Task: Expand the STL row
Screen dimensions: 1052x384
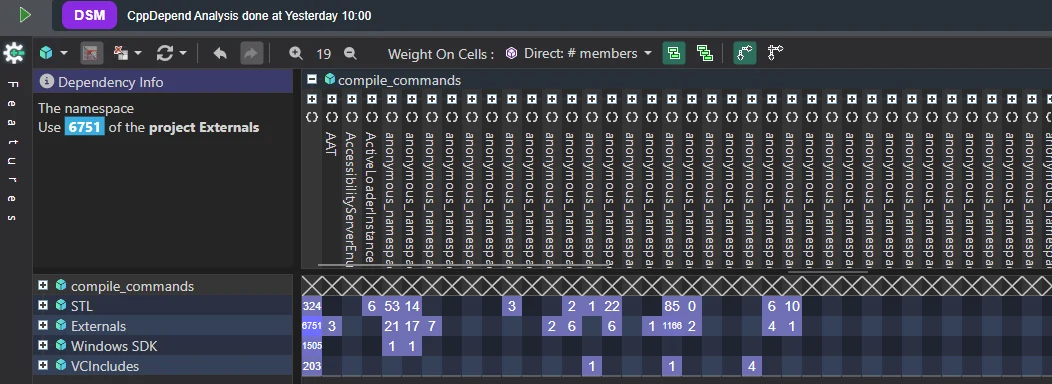Action: [44, 305]
